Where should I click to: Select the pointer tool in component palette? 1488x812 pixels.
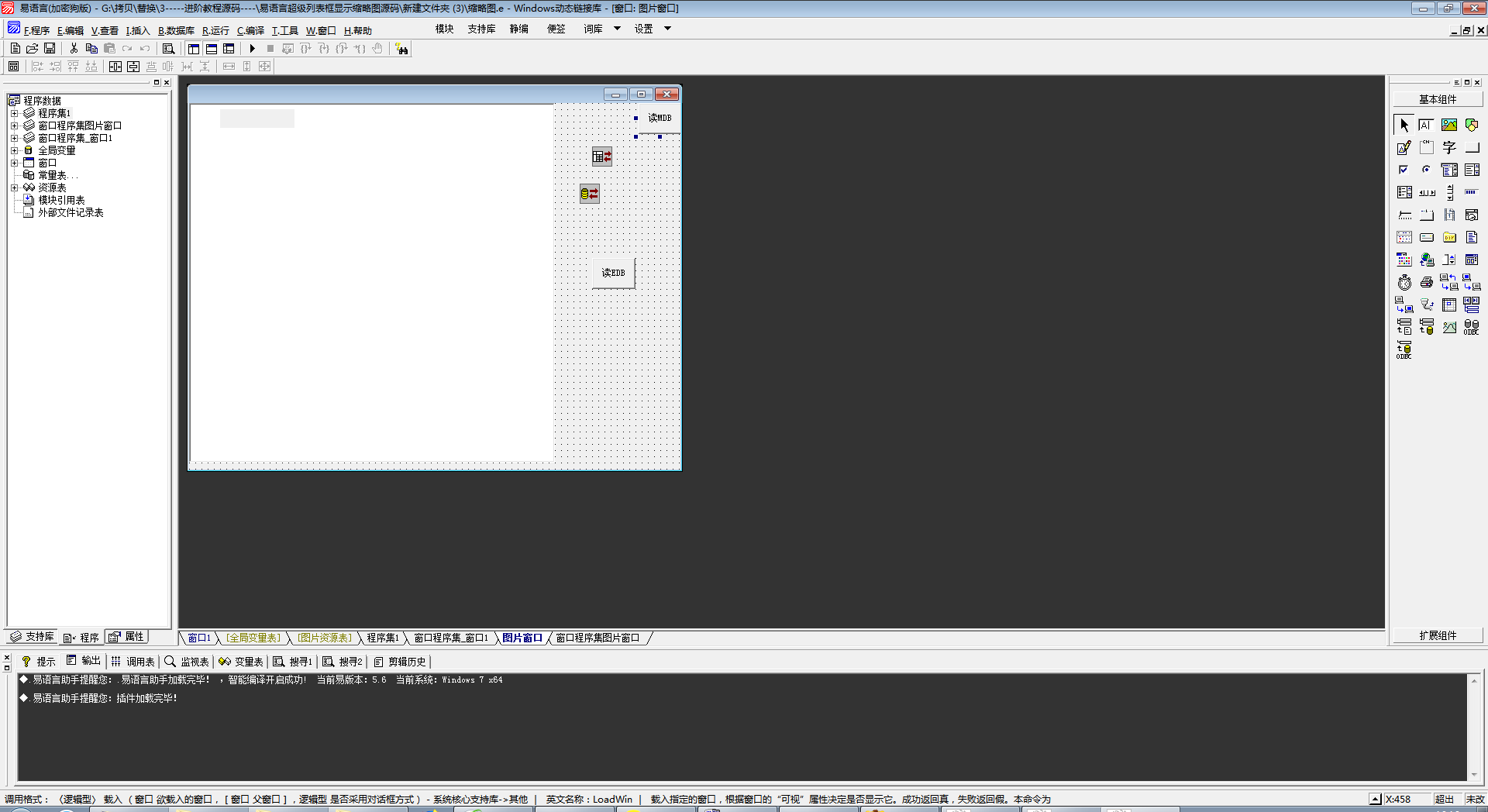(x=1404, y=125)
